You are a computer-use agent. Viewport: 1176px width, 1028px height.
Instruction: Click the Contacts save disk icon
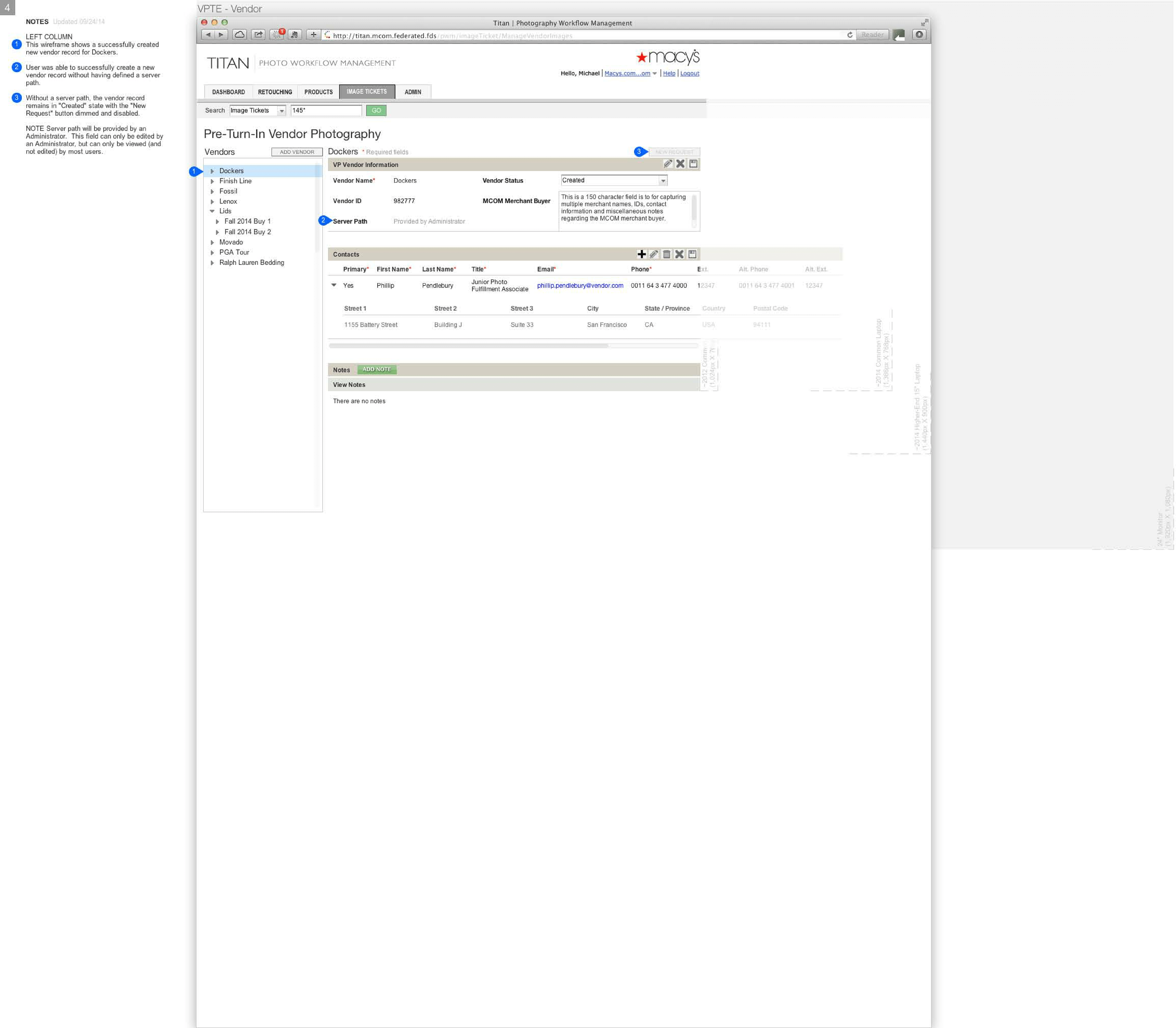pos(693,254)
